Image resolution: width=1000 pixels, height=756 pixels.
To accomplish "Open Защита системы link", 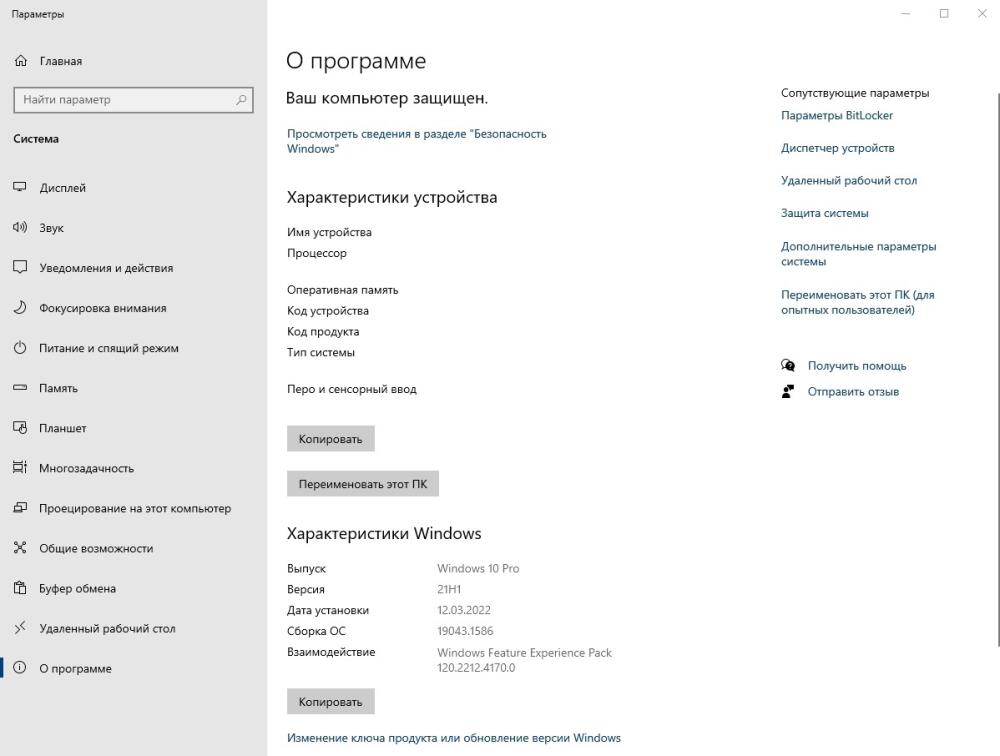I will [825, 213].
